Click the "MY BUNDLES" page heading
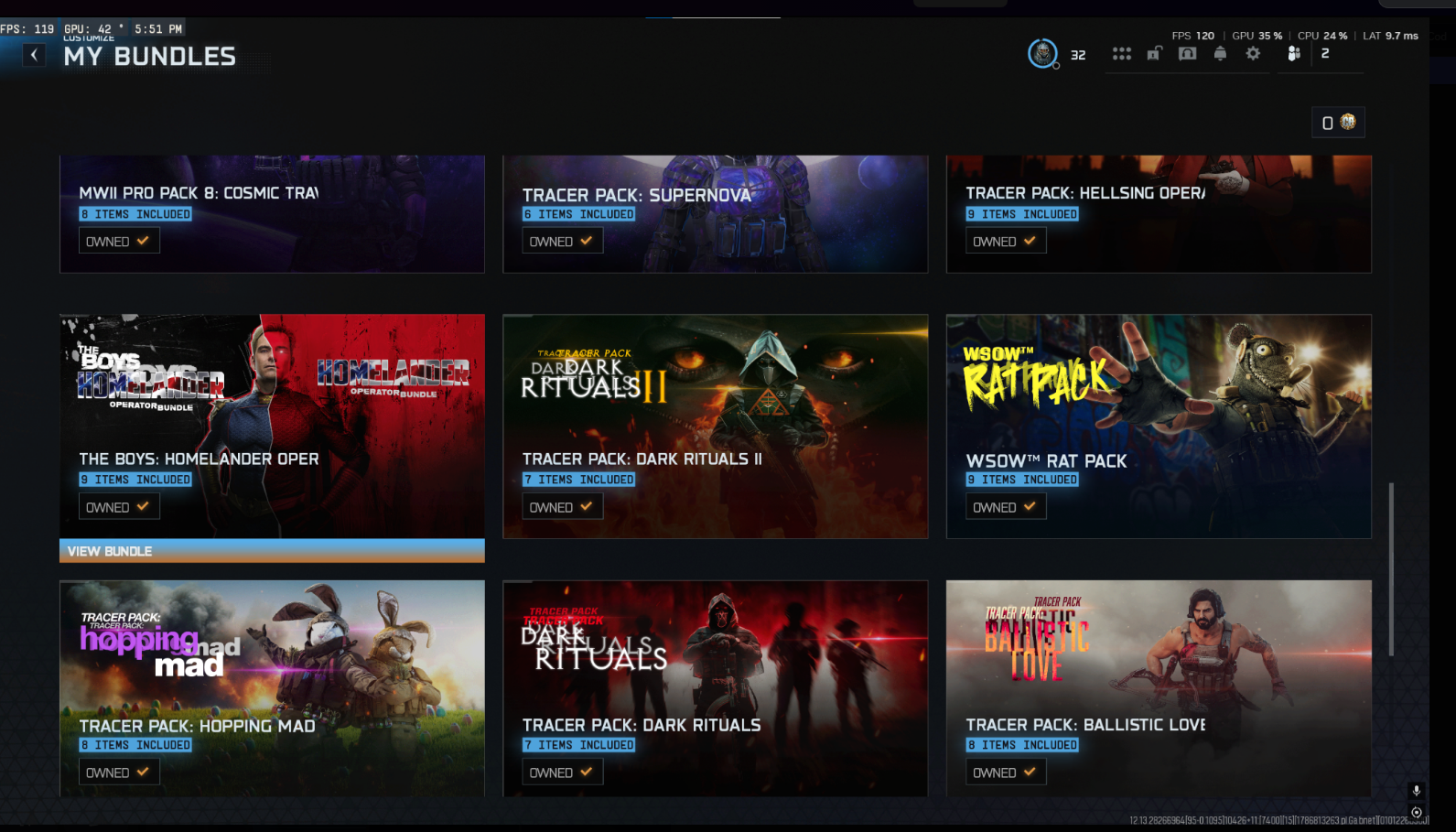 pyautogui.click(x=150, y=57)
